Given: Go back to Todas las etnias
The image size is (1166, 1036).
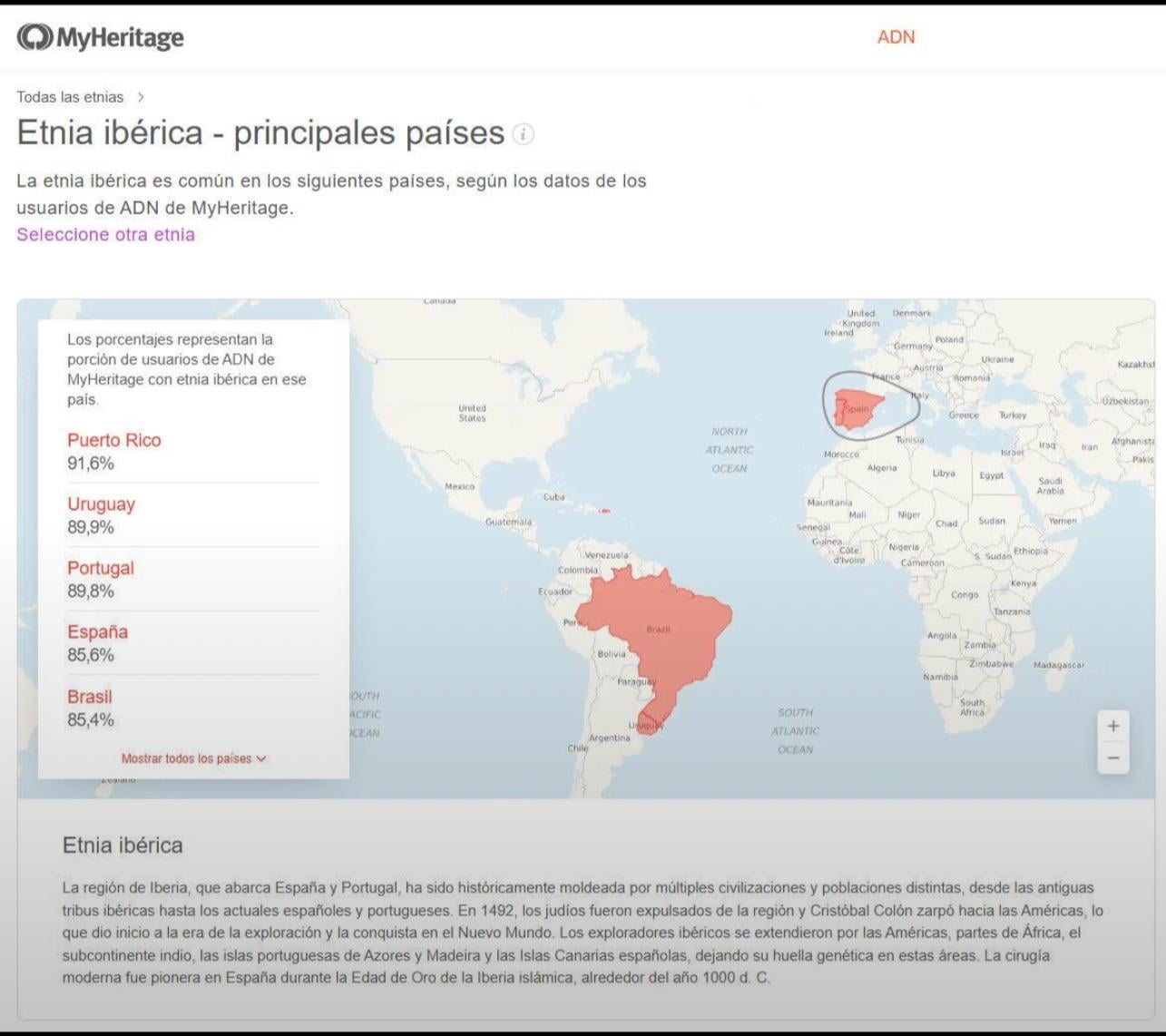Looking at the screenshot, I should click(x=70, y=97).
